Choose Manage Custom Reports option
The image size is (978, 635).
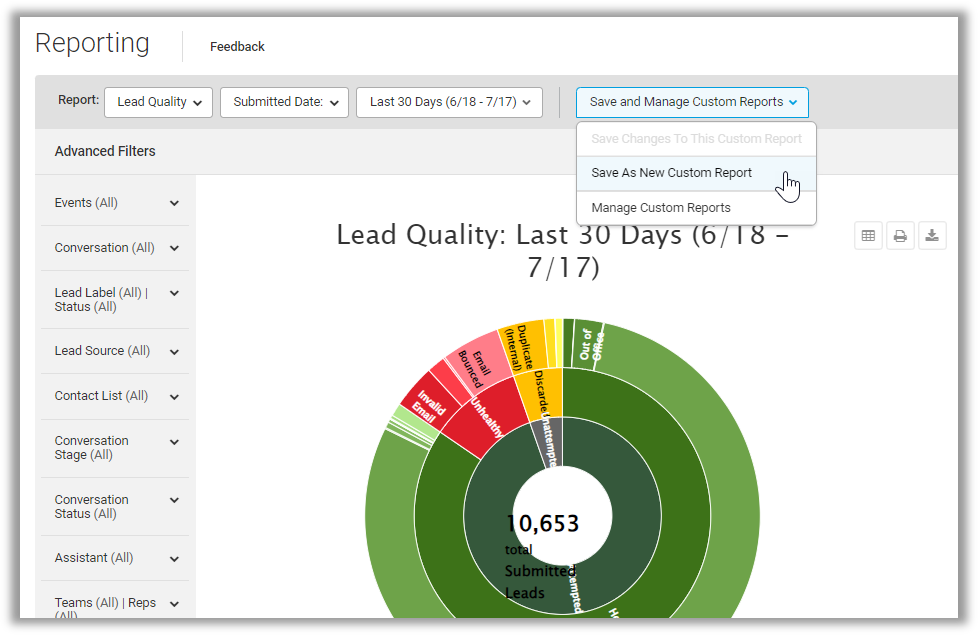pyautogui.click(x=661, y=208)
